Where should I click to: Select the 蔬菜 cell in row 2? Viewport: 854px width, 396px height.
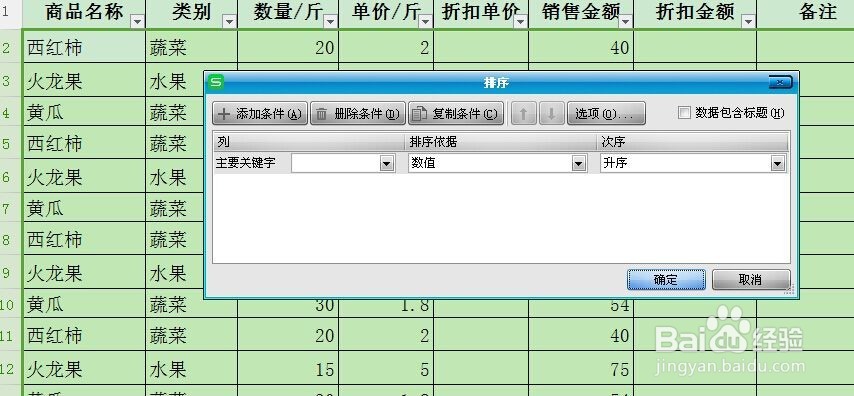coord(192,47)
